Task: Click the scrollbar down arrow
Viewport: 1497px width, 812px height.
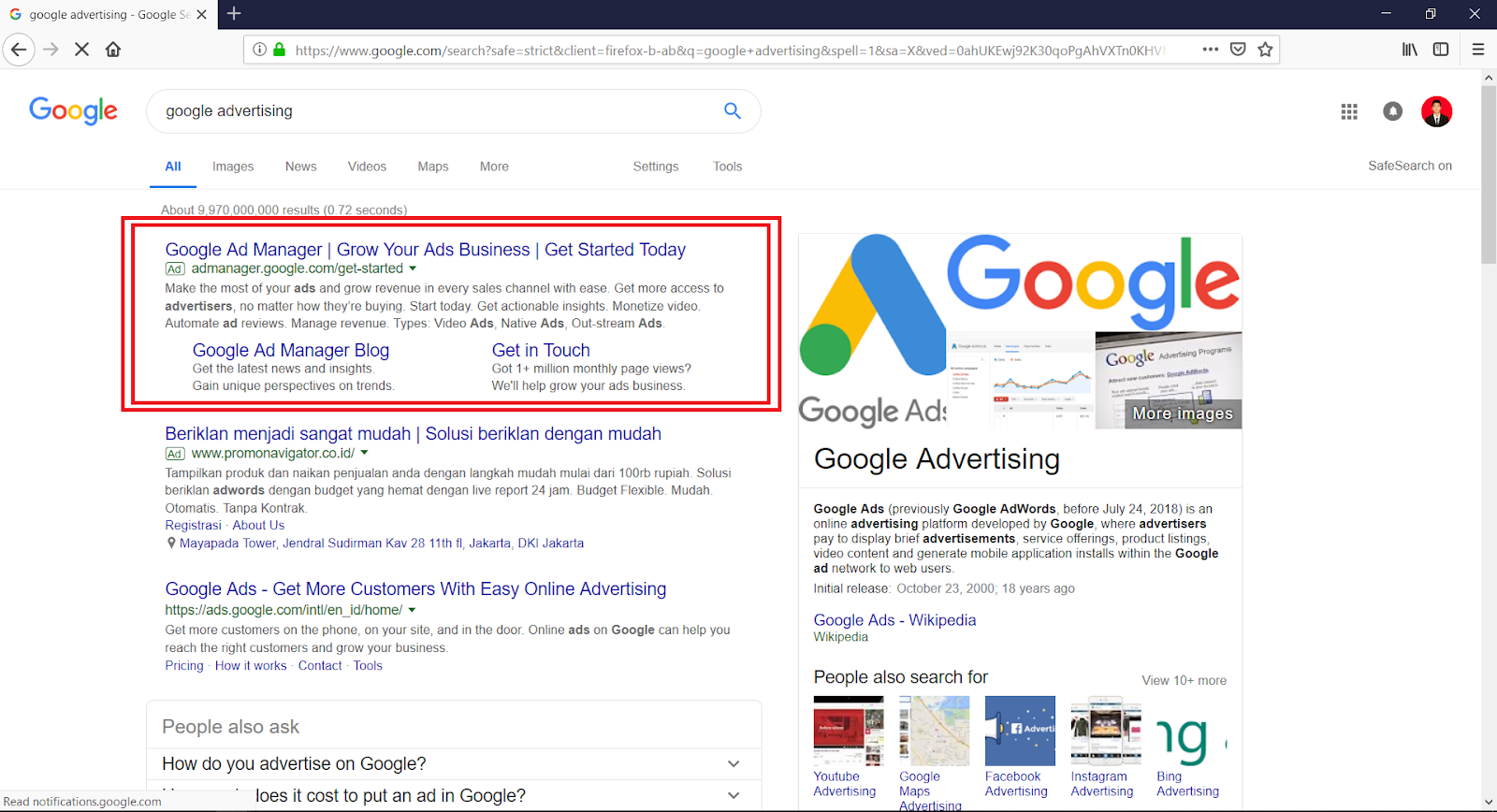Action: 1489,803
